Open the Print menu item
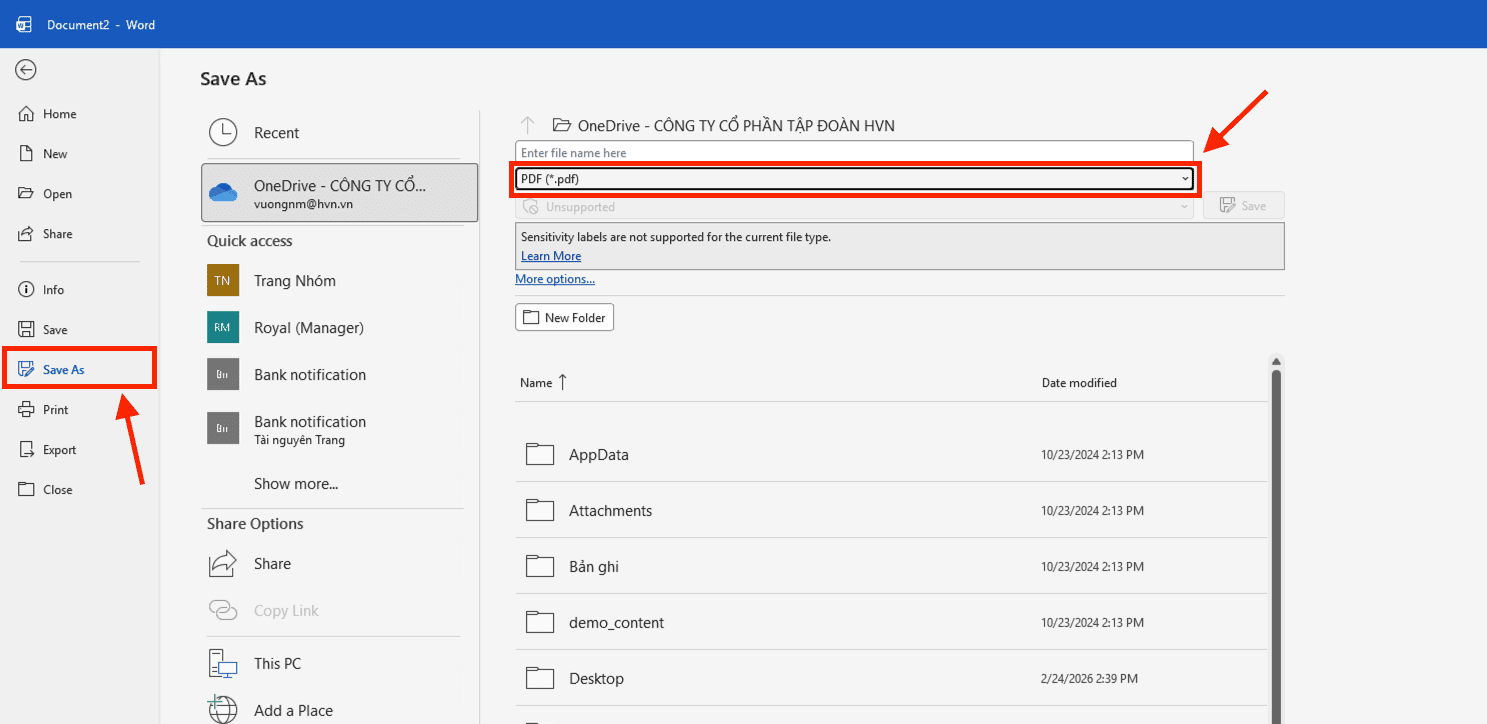The height and width of the screenshot is (724, 1487). click(55, 410)
